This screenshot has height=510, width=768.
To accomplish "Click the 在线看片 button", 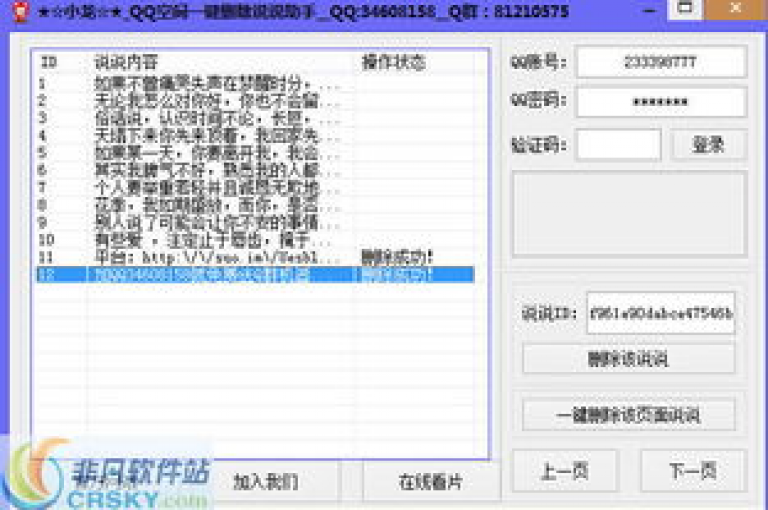I will click(x=431, y=482).
